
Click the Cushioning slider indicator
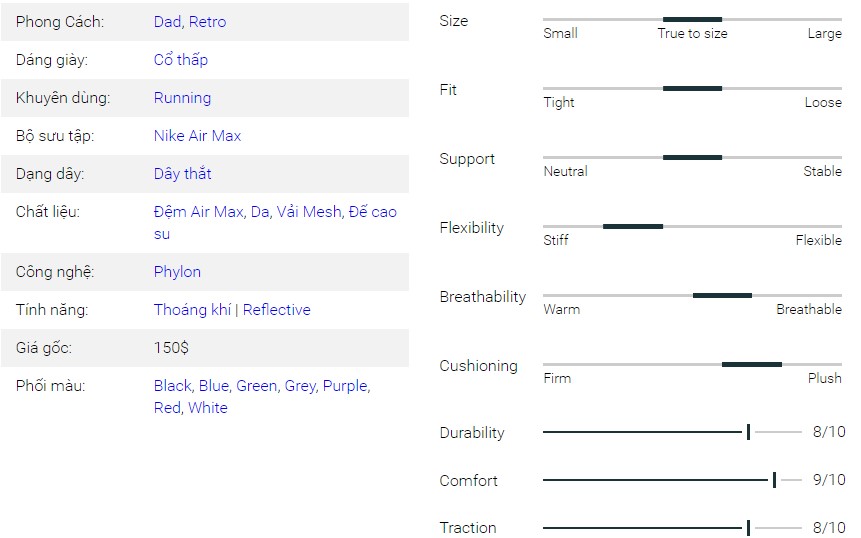[x=752, y=364]
